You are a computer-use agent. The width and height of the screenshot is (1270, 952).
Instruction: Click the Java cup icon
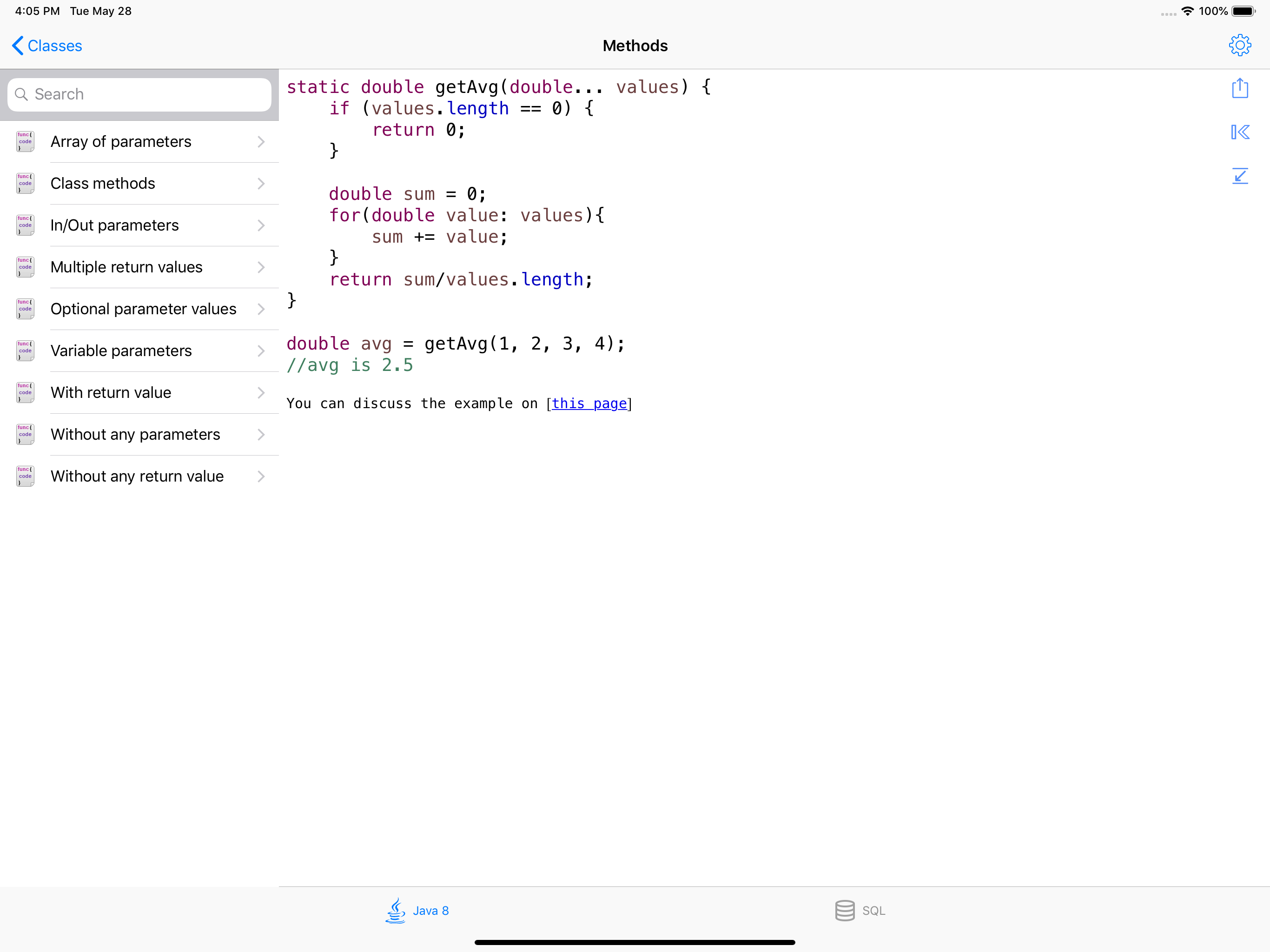coord(395,910)
